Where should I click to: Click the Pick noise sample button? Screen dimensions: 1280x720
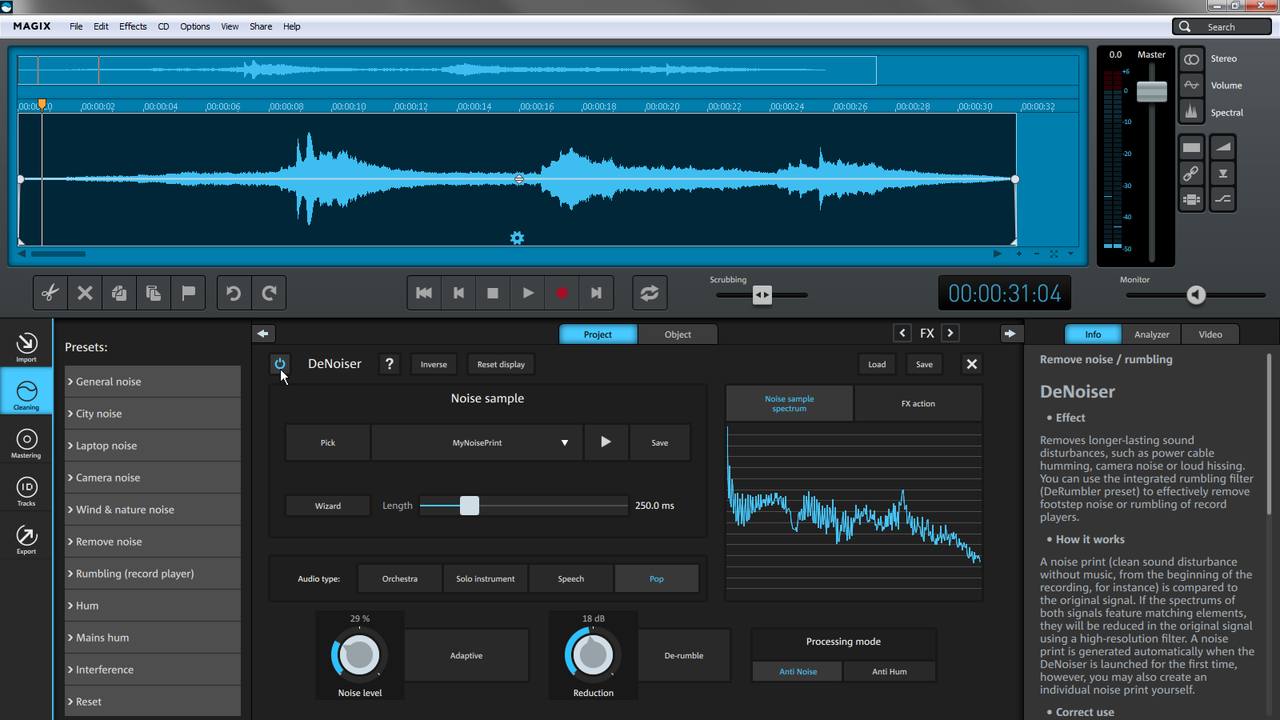pyautogui.click(x=328, y=442)
